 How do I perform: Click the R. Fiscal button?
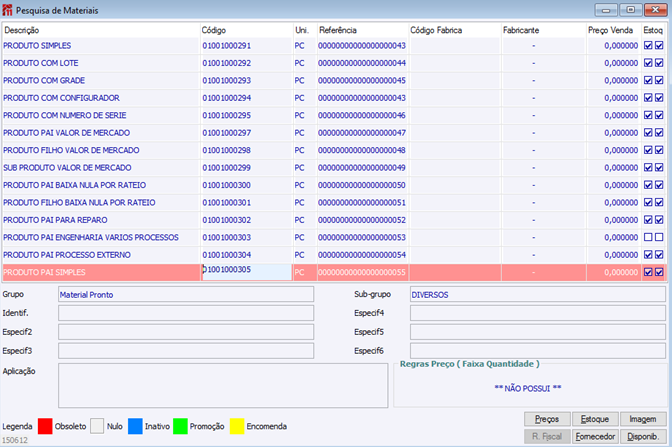(547, 436)
